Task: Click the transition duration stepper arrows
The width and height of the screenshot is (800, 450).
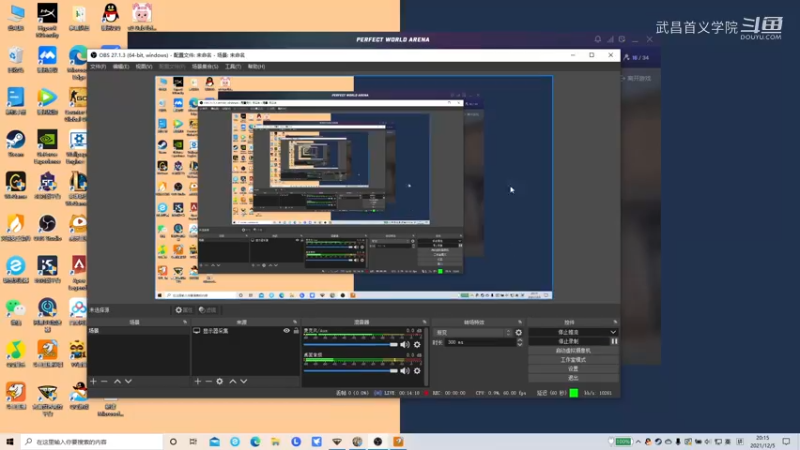Action: 519,342
